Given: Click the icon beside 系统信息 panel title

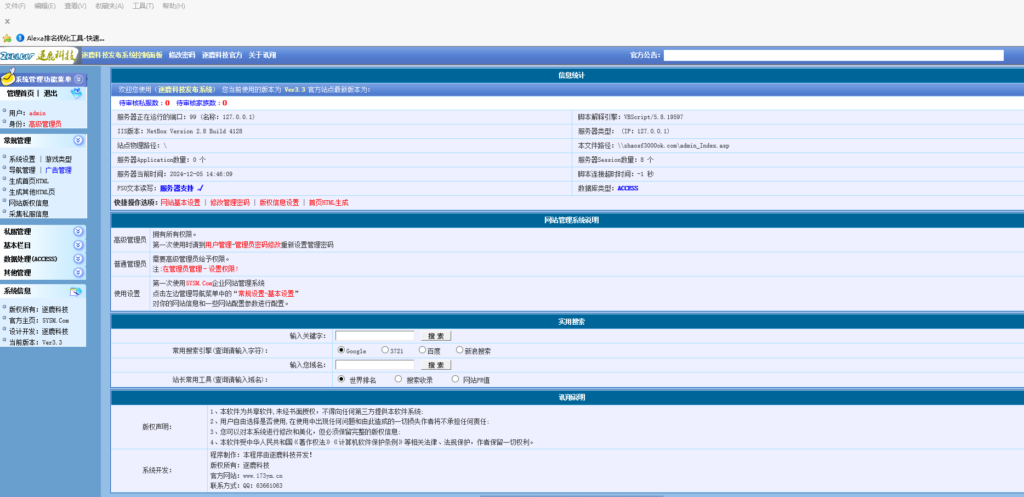Looking at the screenshot, I should 75,291.
